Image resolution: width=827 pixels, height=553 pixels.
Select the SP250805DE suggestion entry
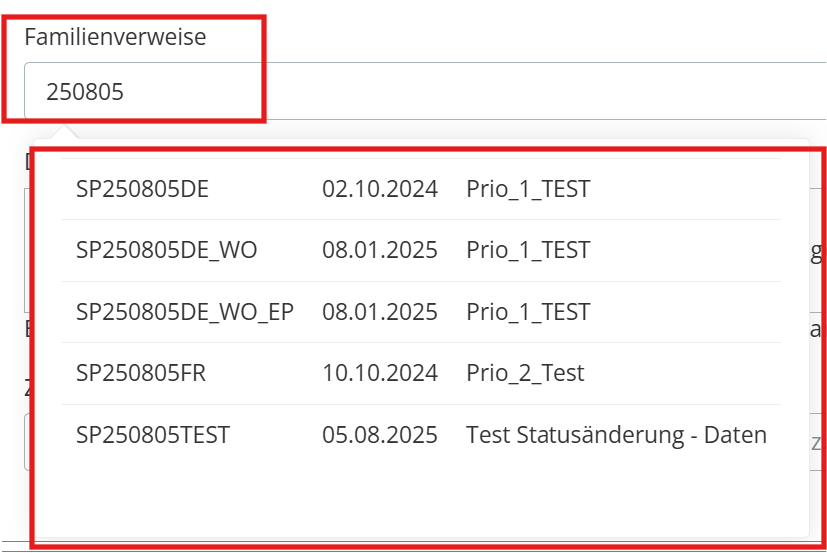(x=421, y=189)
